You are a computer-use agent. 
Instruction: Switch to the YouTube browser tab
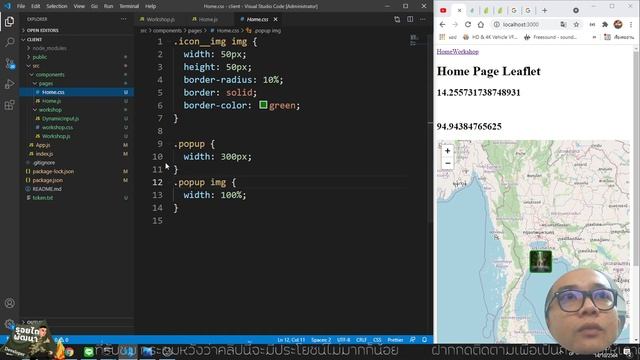pyautogui.click(x=443, y=10)
